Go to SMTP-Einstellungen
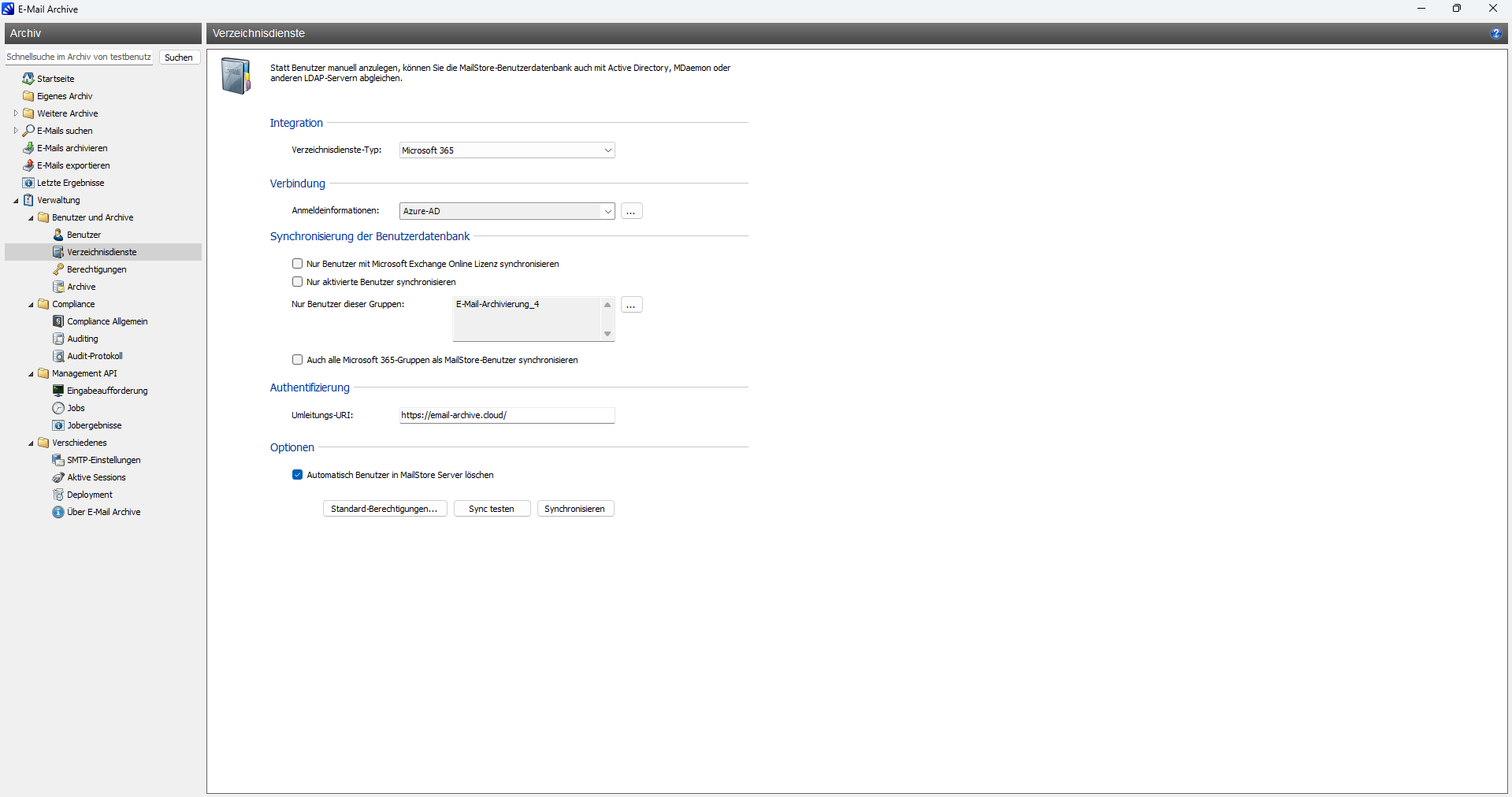The width and height of the screenshot is (1512, 797). coord(103,460)
